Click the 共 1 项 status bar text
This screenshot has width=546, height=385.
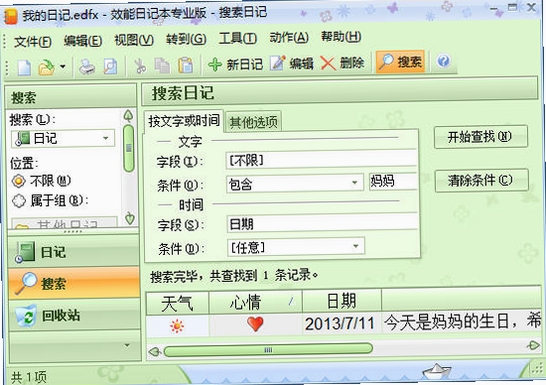click(x=29, y=377)
